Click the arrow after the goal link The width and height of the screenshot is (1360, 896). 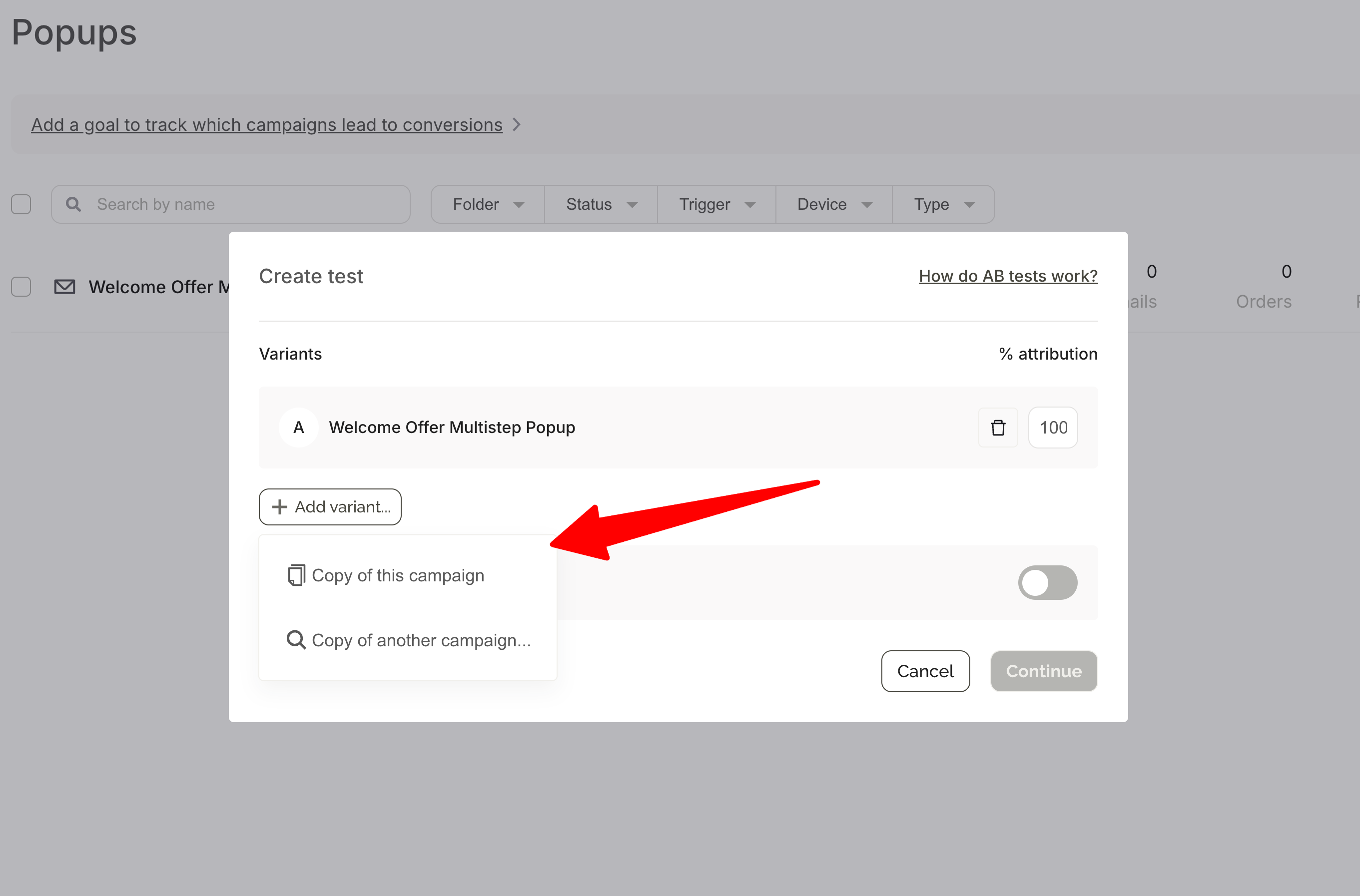tap(517, 124)
